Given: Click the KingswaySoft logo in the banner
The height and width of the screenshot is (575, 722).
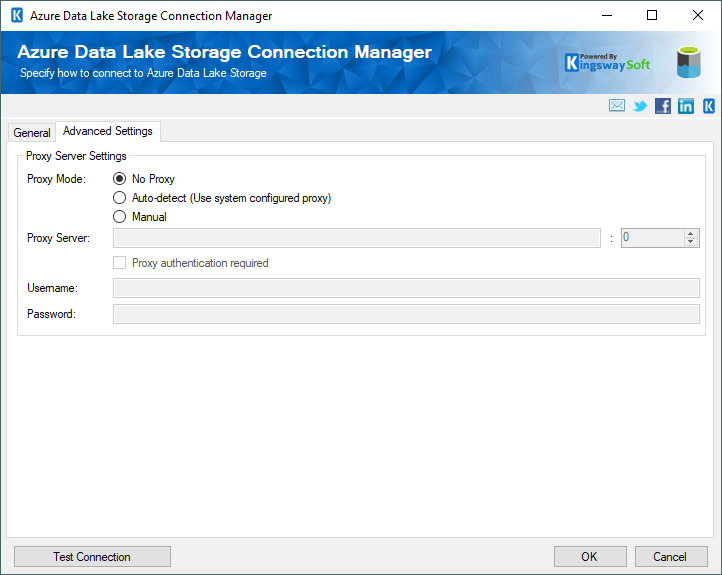Looking at the screenshot, I should (607, 63).
